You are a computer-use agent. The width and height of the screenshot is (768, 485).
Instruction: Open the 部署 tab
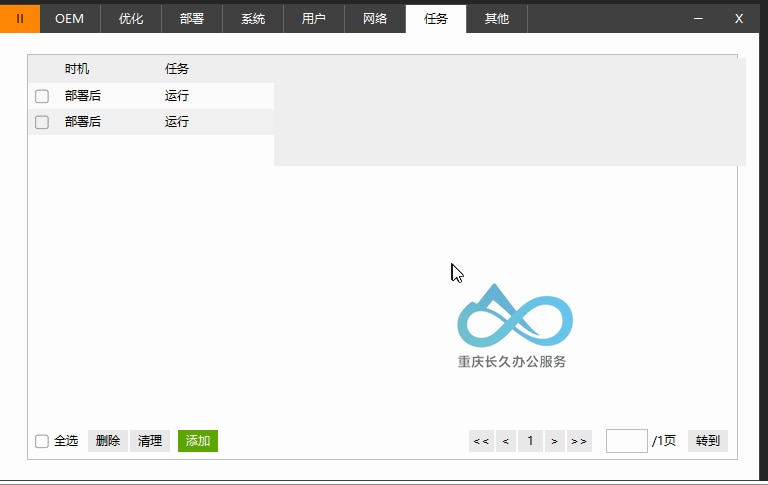[192, 19]
